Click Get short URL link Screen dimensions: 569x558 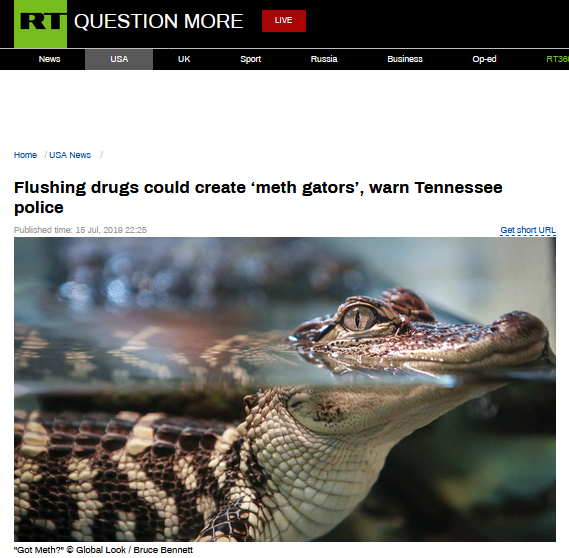[x=528, y=230]
